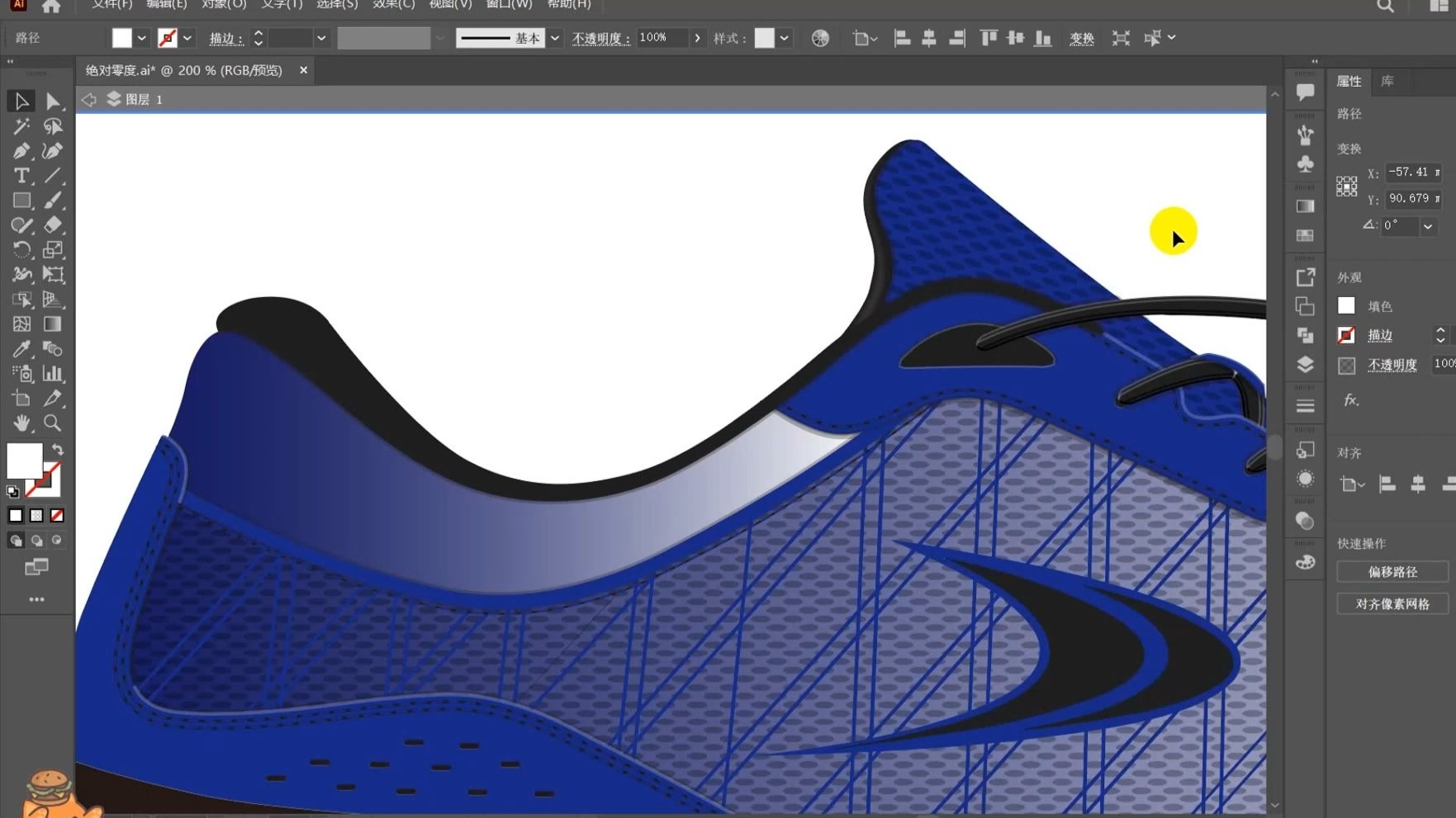Select the Rotate tool
The width and height of the screenshot is (1456, 818).
click(x=21, y=249)
